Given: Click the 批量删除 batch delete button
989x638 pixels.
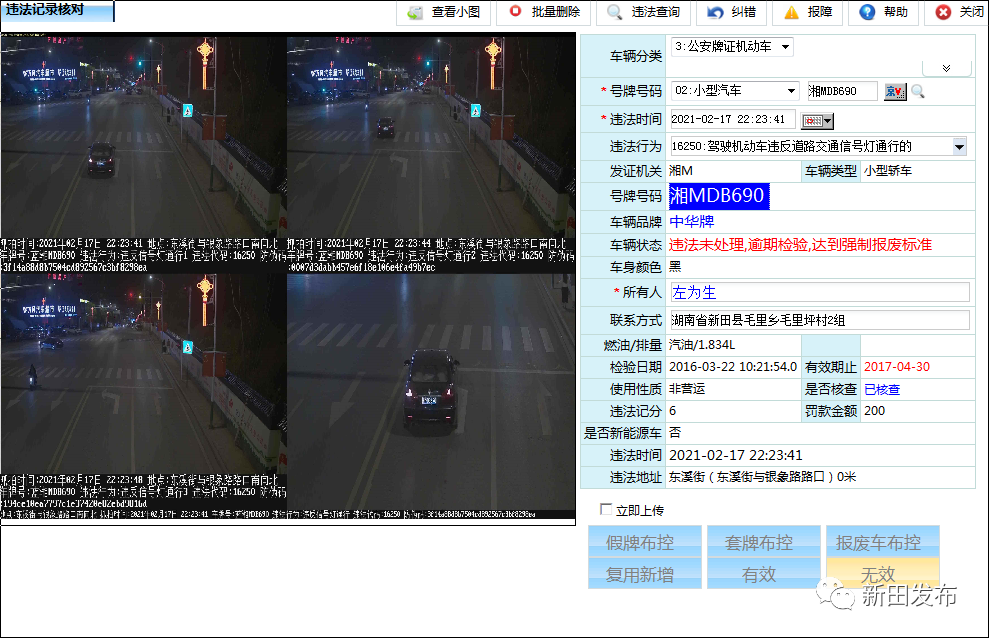Looking at the screenshot, I should [546, 12].
